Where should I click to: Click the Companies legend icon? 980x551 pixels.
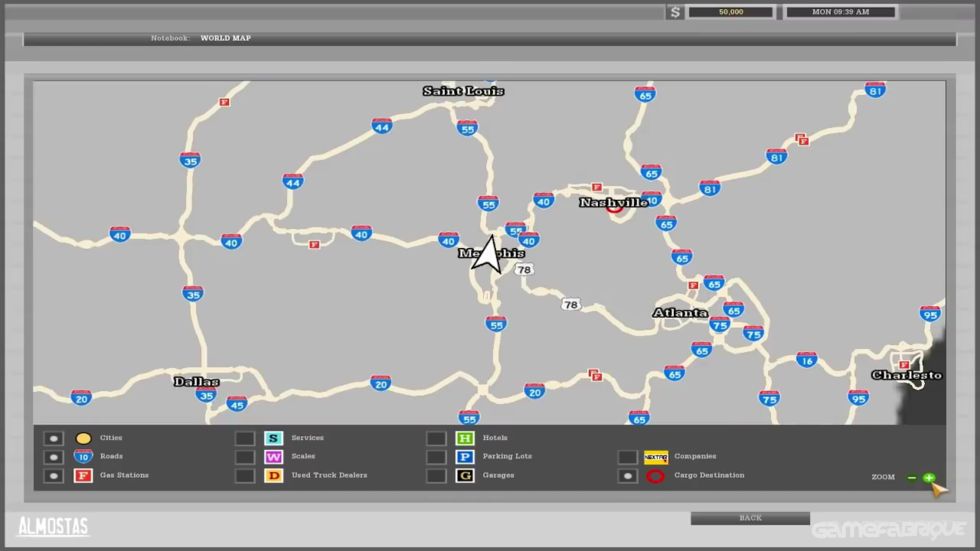tap(656, 457)
